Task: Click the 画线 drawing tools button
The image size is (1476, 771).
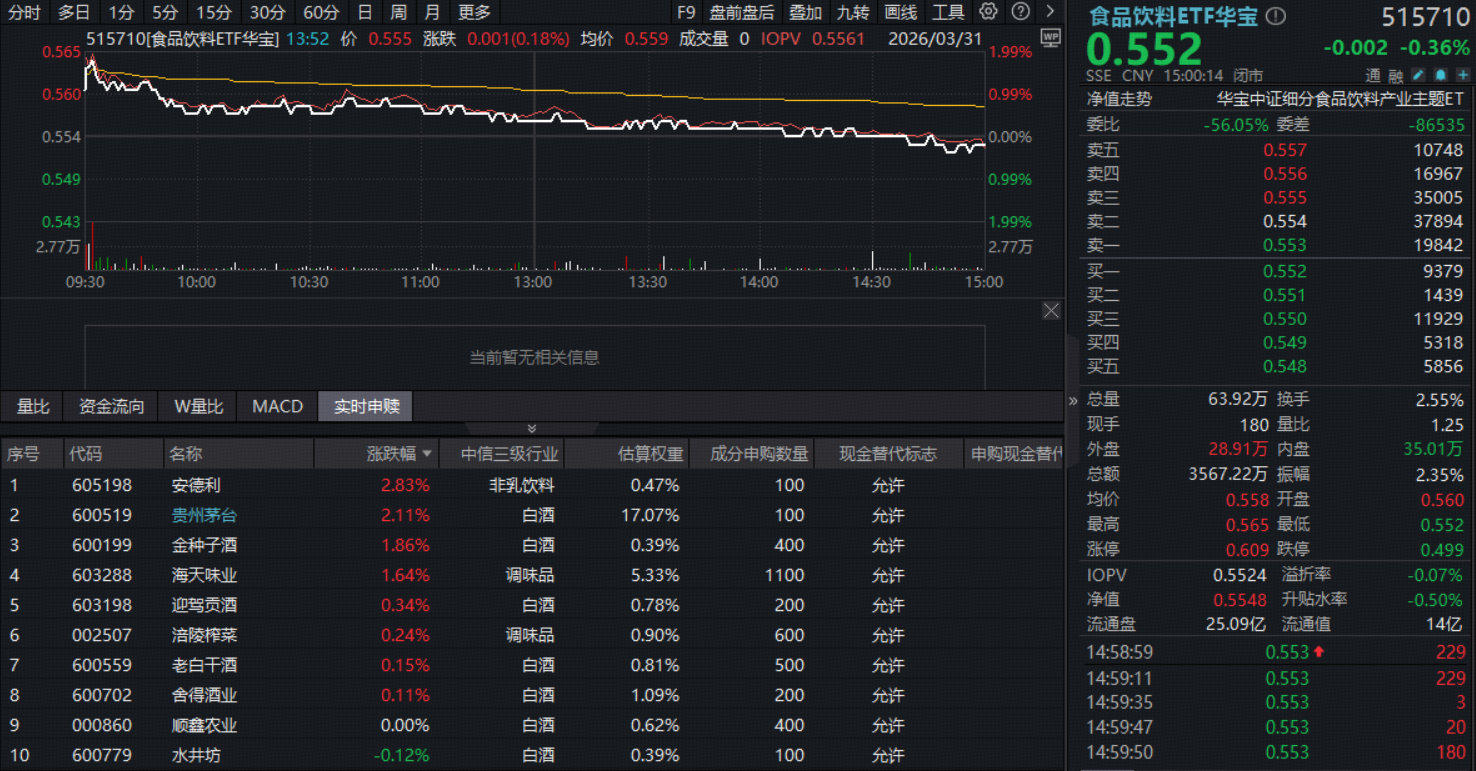Action: (901, 12)
